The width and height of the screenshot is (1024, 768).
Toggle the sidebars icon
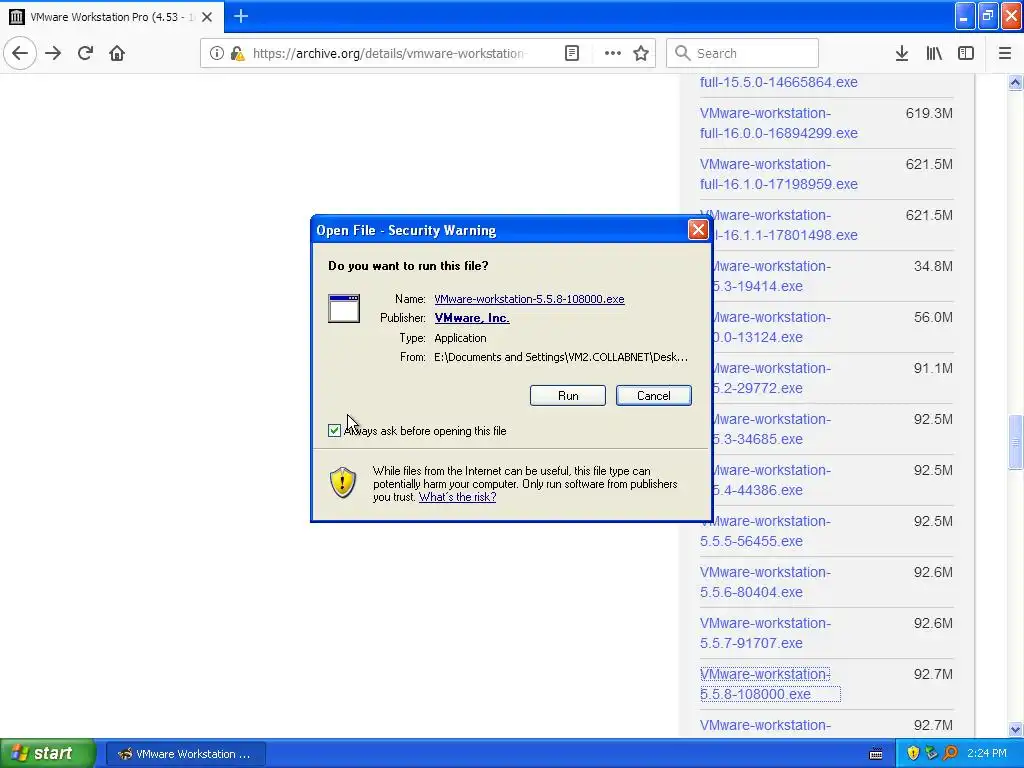pos(966,53)
